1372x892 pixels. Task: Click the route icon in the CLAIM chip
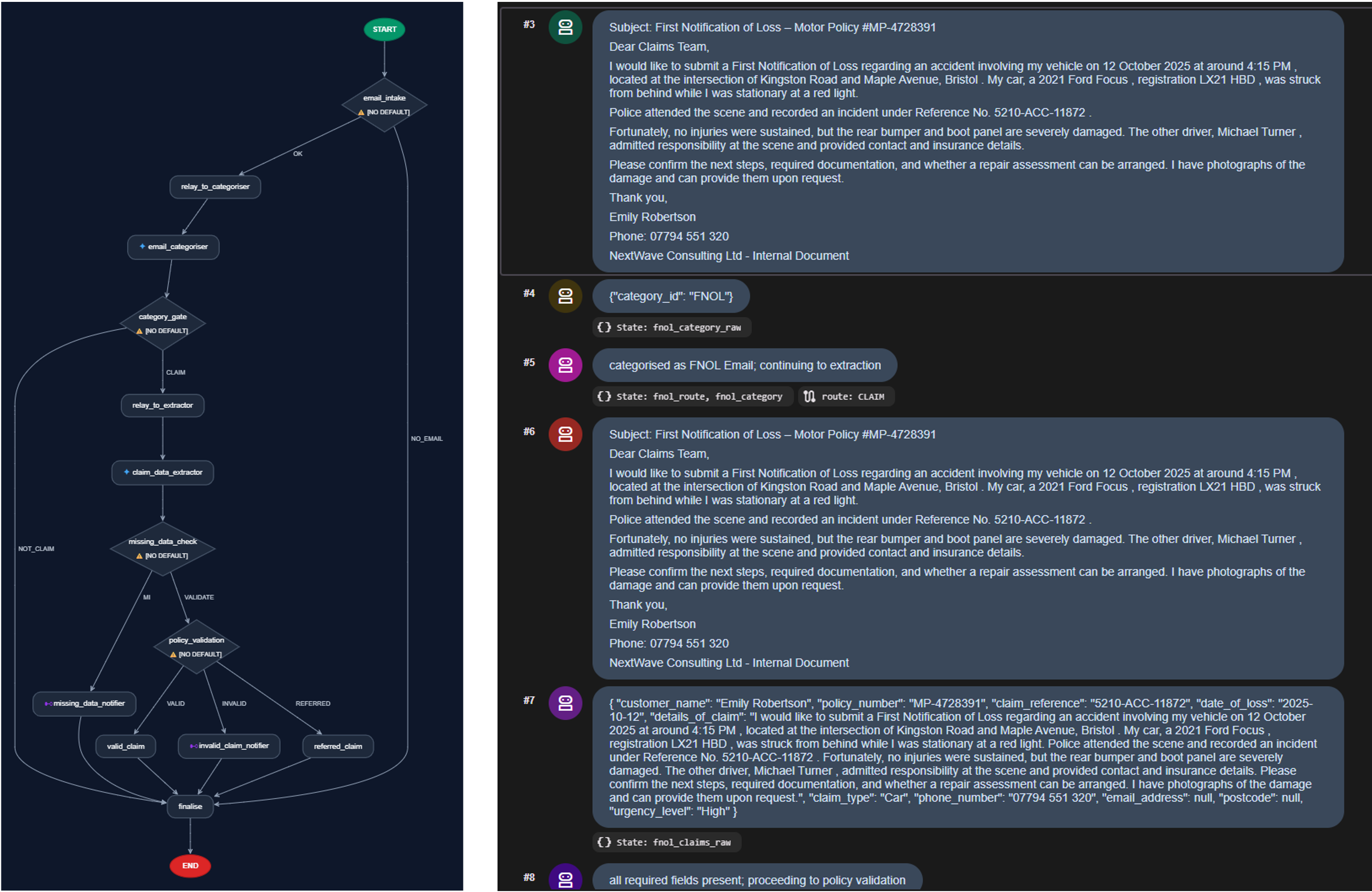(809, 396)
